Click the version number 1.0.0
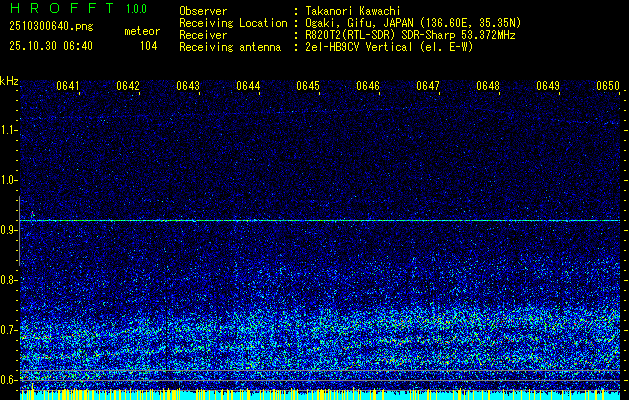The image size is (629, 400). [136, 9]
